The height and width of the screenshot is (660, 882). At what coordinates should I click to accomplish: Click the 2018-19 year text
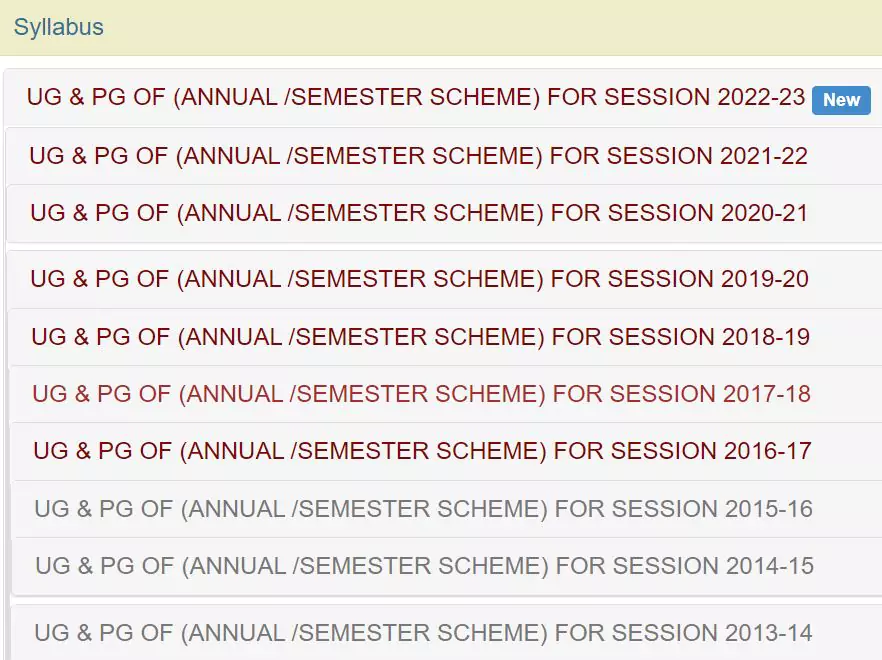click(766, 337)
